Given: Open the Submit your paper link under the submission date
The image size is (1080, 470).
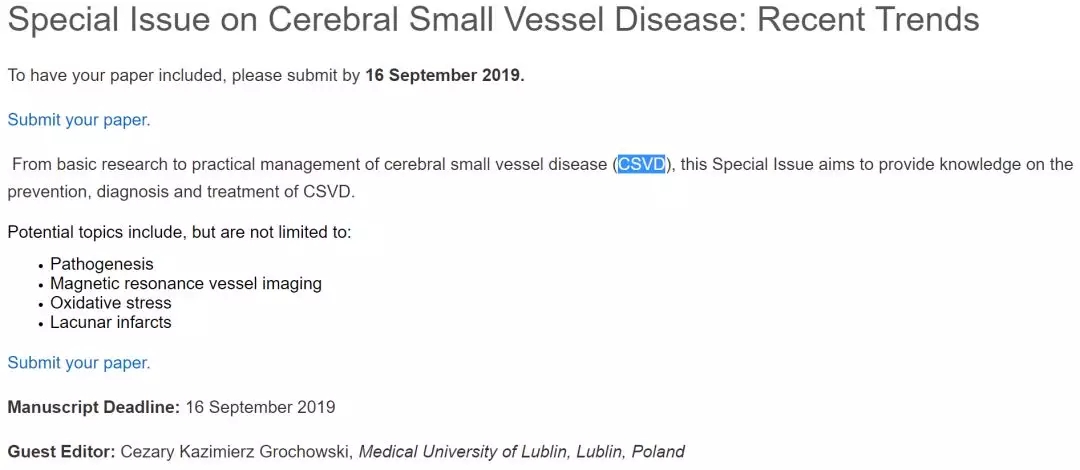Looking at the screenshot, I should pos(79,120).
